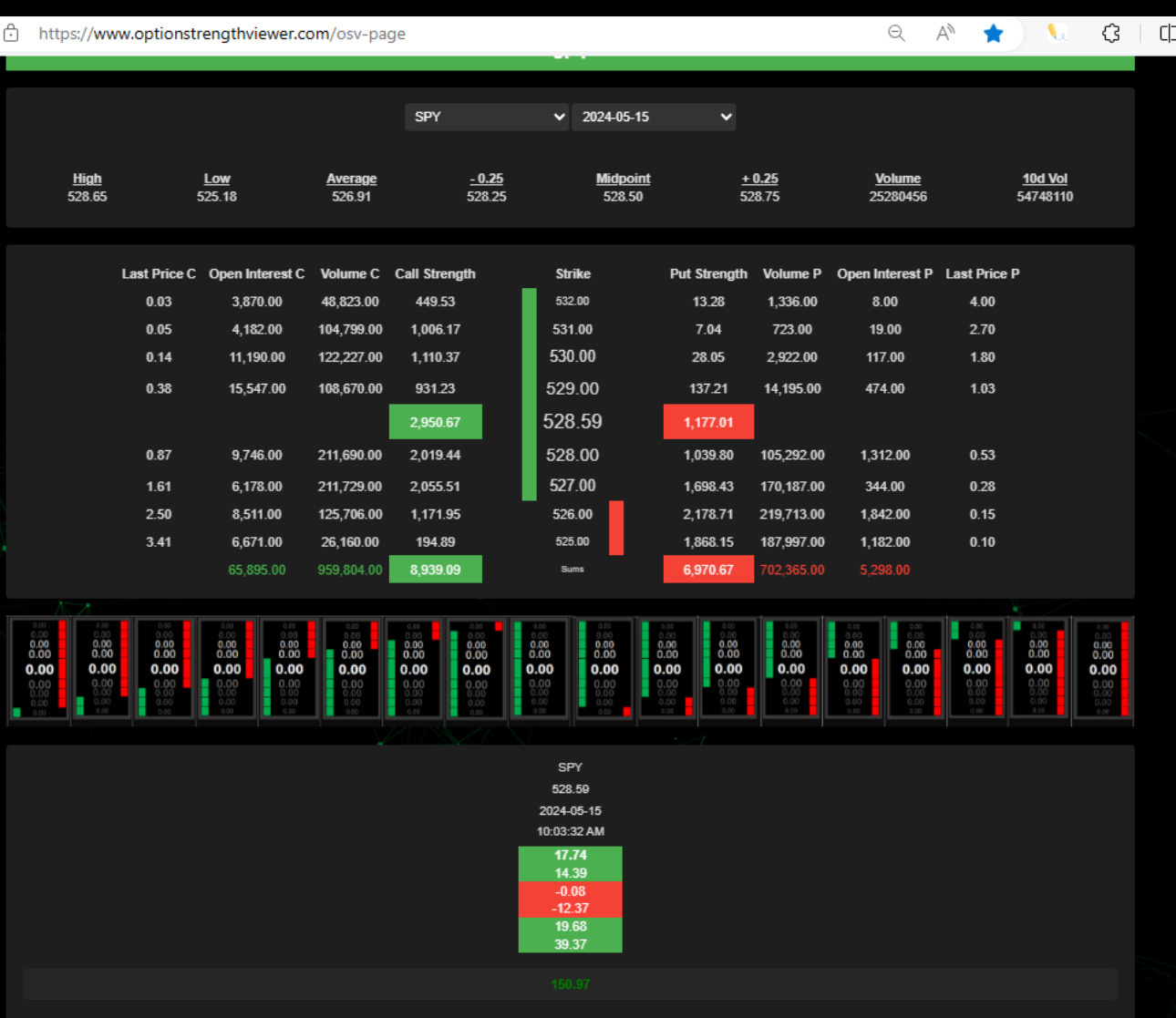Click the 150.97 green total value
The image size is (1176, 1018).
pos(571,984)
